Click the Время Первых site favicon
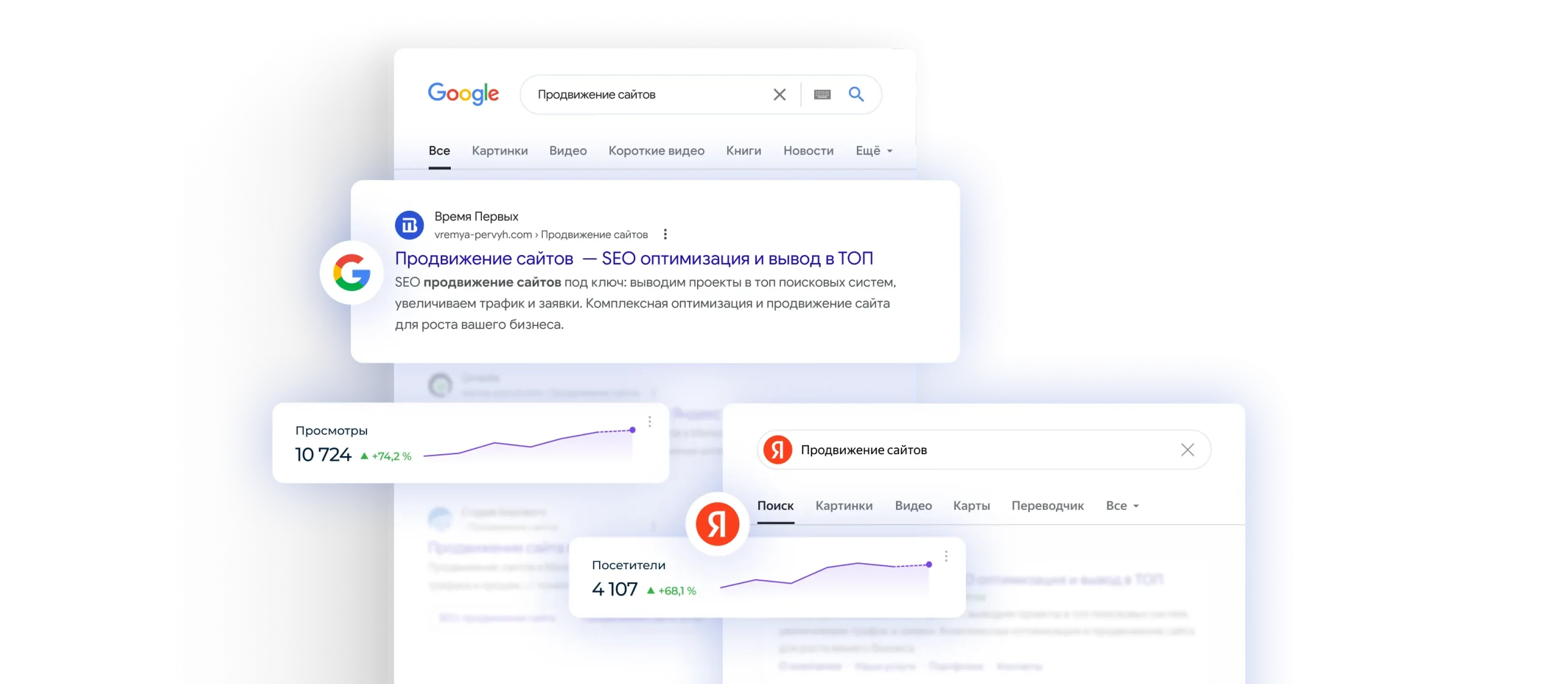1568x684 pixels. click(x=409, y=225)
